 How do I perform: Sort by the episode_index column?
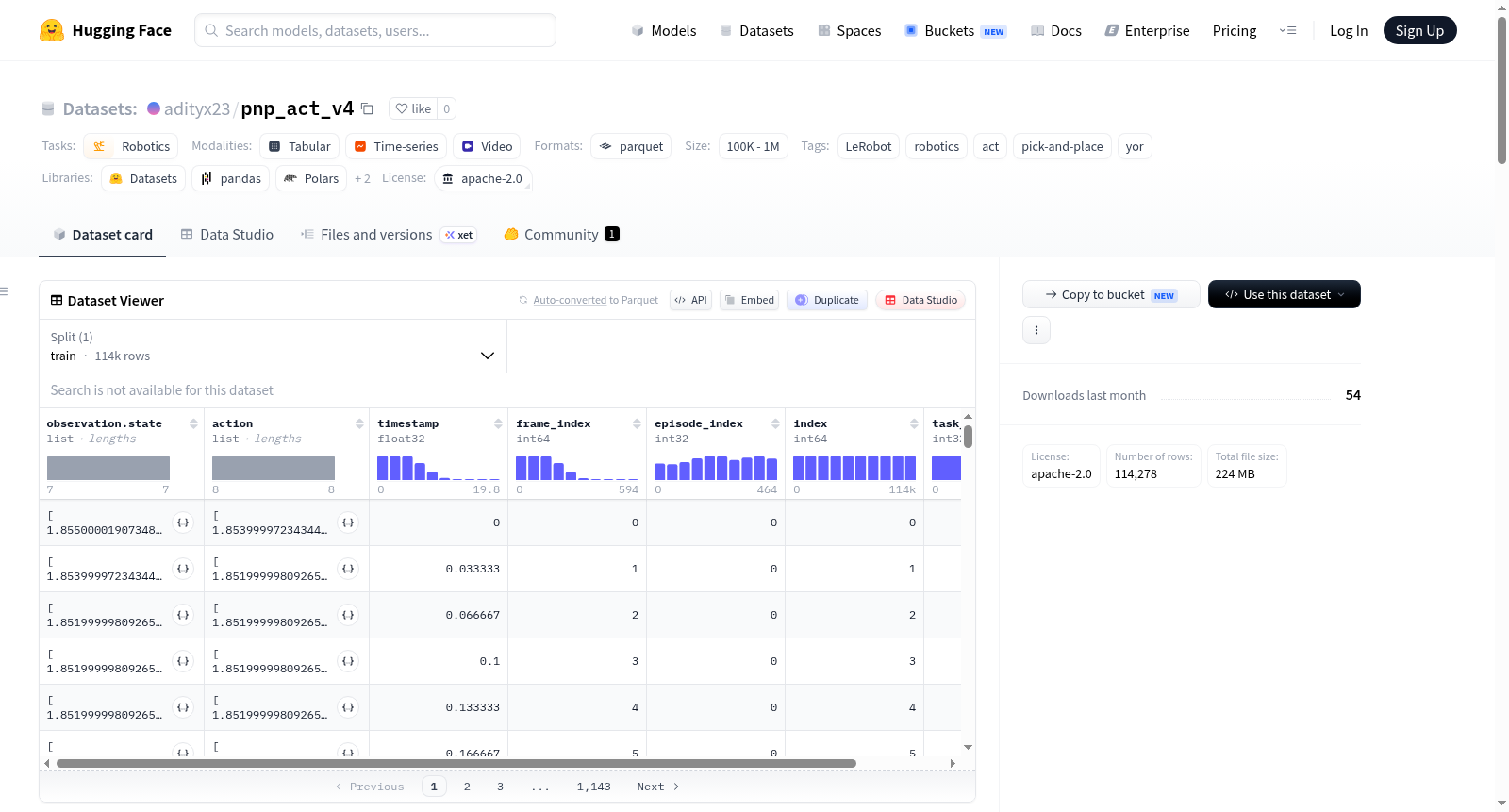[x=775, y=423]
